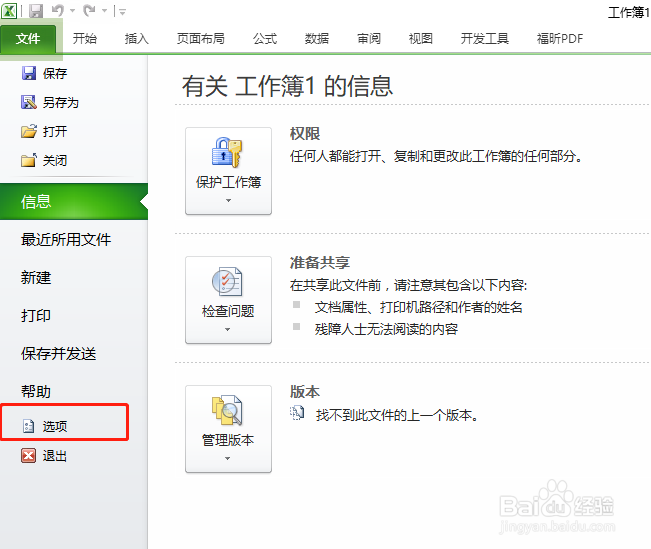Open the redo history dropdown arrow

pos(104,11)
